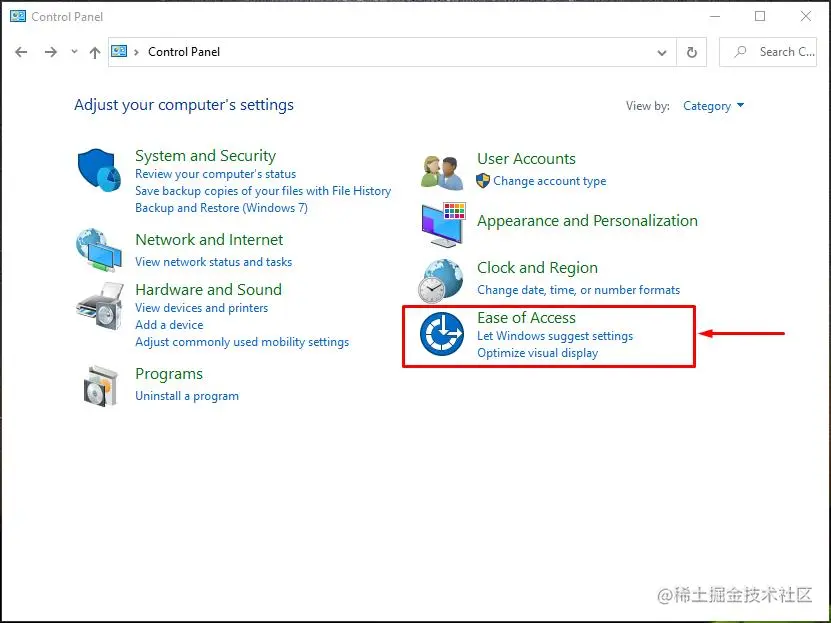
Task: Open Save backup copies with File History
Action: (263, 191)
